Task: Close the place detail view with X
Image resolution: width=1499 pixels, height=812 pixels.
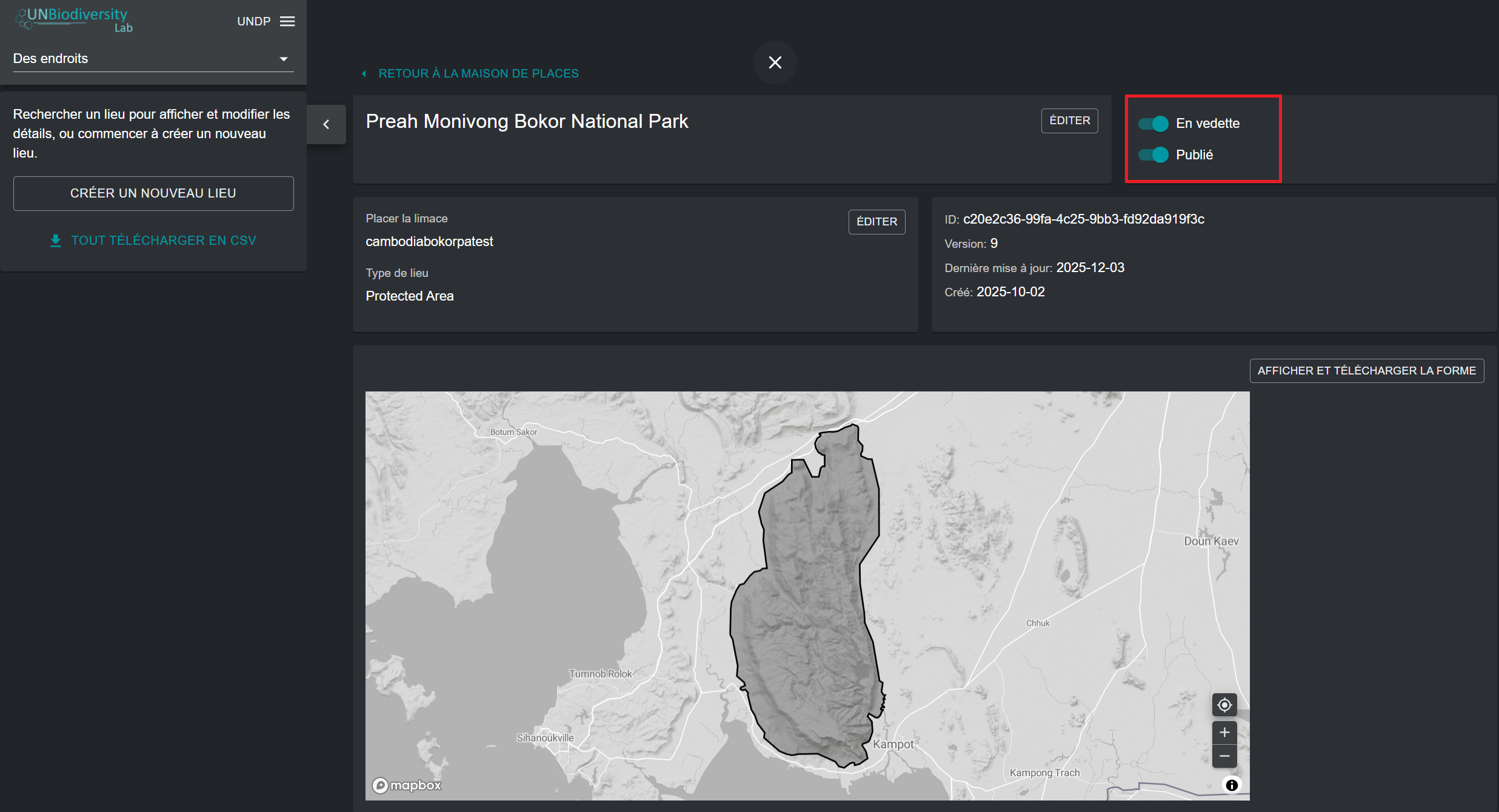Action: (775, 62)
